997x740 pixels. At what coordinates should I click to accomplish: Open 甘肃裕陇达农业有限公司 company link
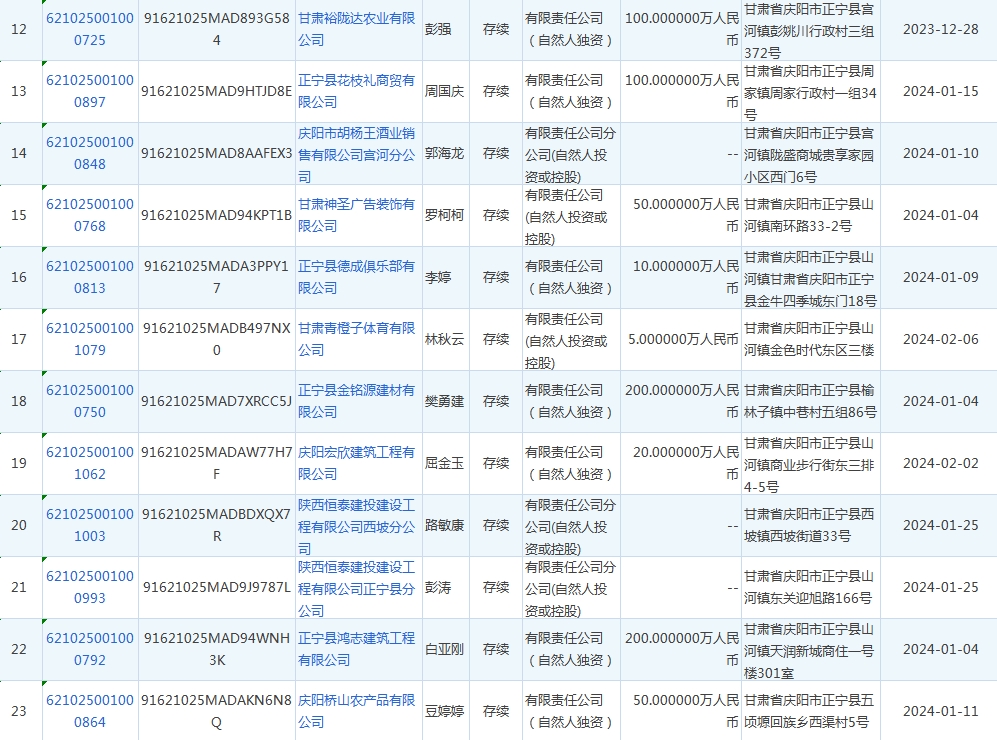[x=356, y=29]
